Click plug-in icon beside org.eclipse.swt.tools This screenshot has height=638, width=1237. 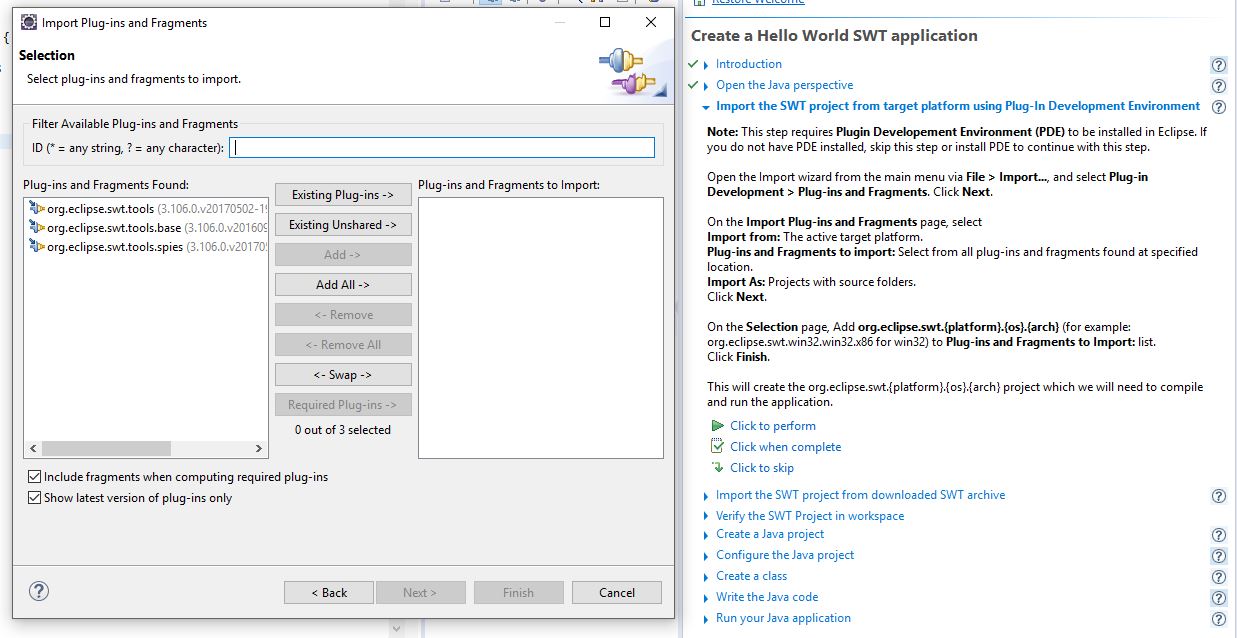pos(37,208)
